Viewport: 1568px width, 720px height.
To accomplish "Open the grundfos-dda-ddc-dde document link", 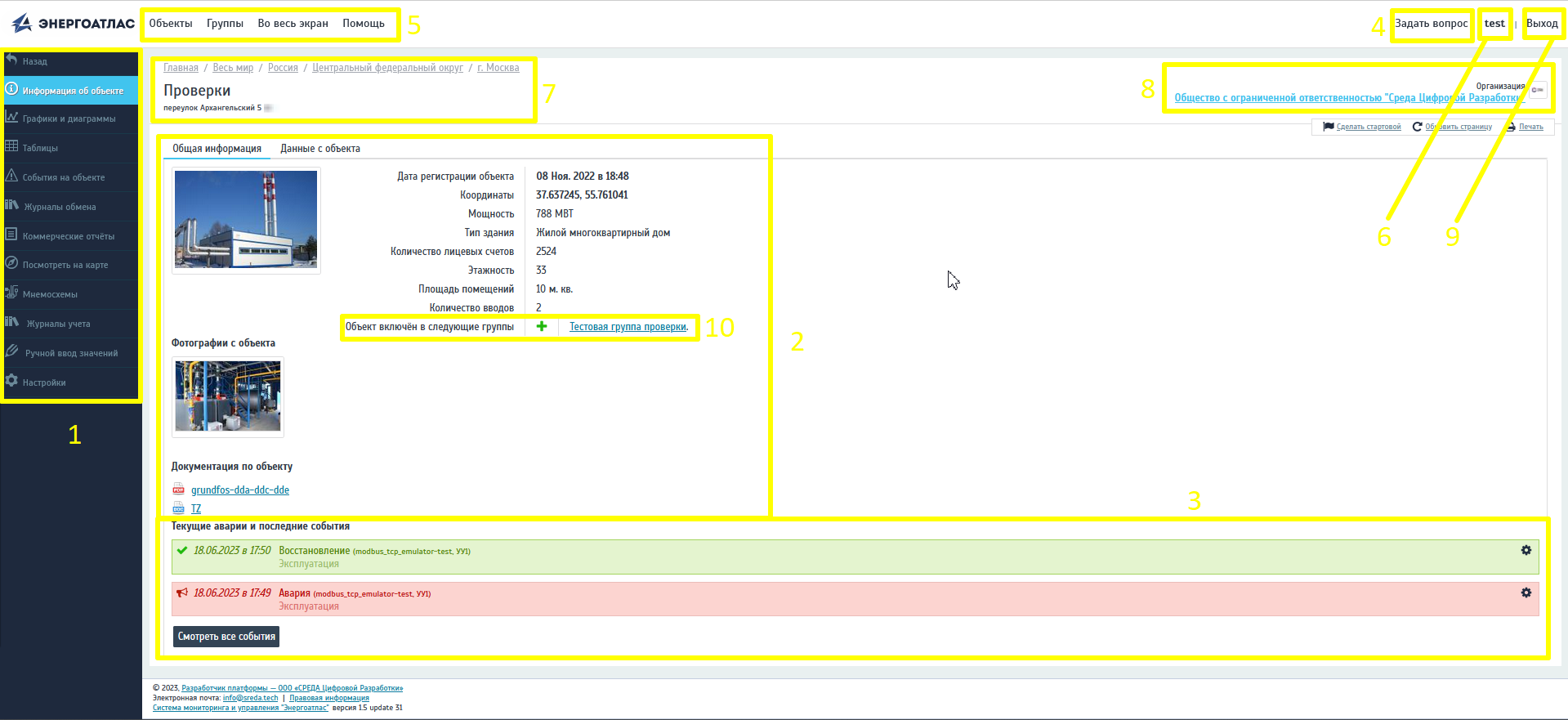I will coord(239,490).
